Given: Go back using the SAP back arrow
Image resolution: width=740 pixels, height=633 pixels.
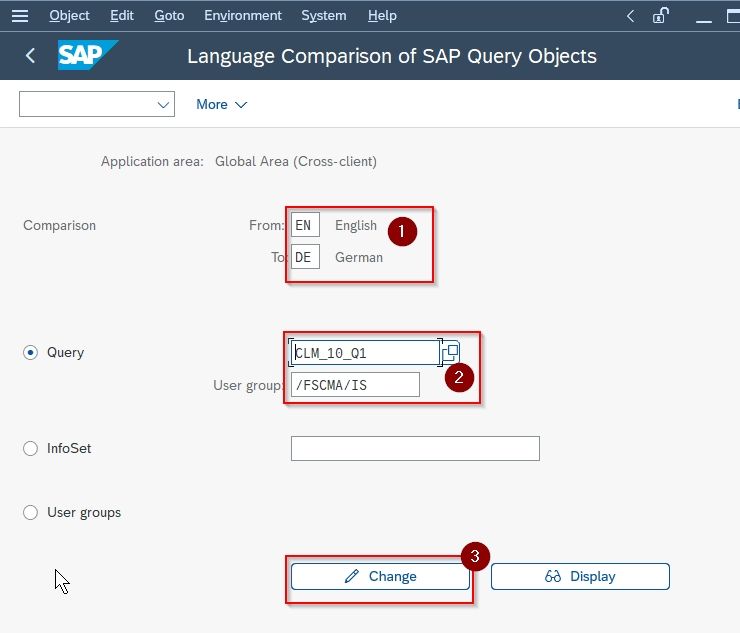Looking at the screenshot, I should tap(30, 56).
